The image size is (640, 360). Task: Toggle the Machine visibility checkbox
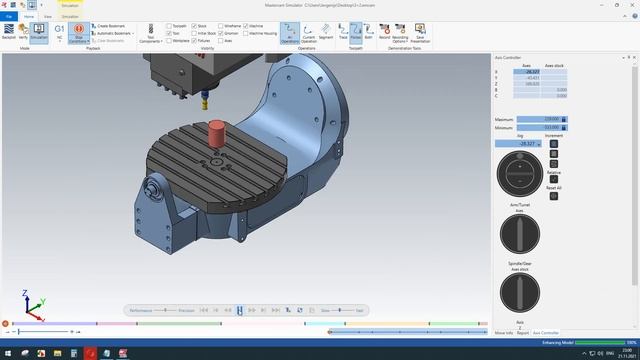(246, 26)
